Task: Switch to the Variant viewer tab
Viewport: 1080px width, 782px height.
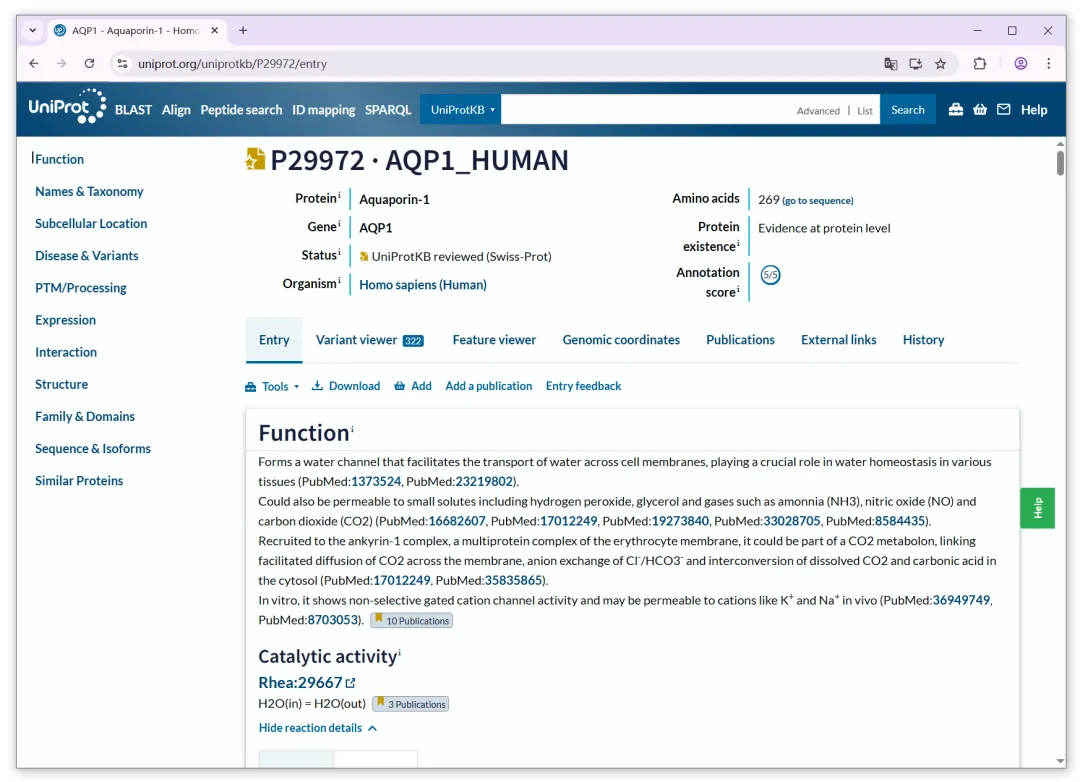Action: (370, 340)
